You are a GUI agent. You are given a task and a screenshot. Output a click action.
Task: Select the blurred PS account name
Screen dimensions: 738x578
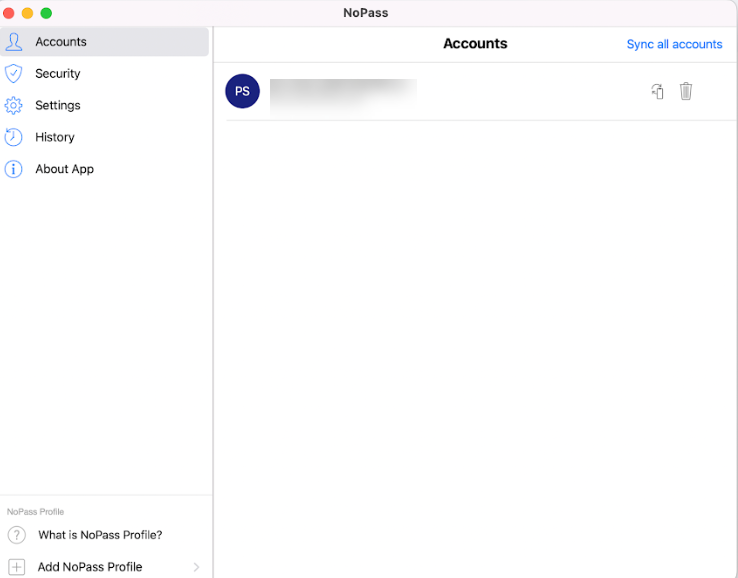[x=343, y=96]
